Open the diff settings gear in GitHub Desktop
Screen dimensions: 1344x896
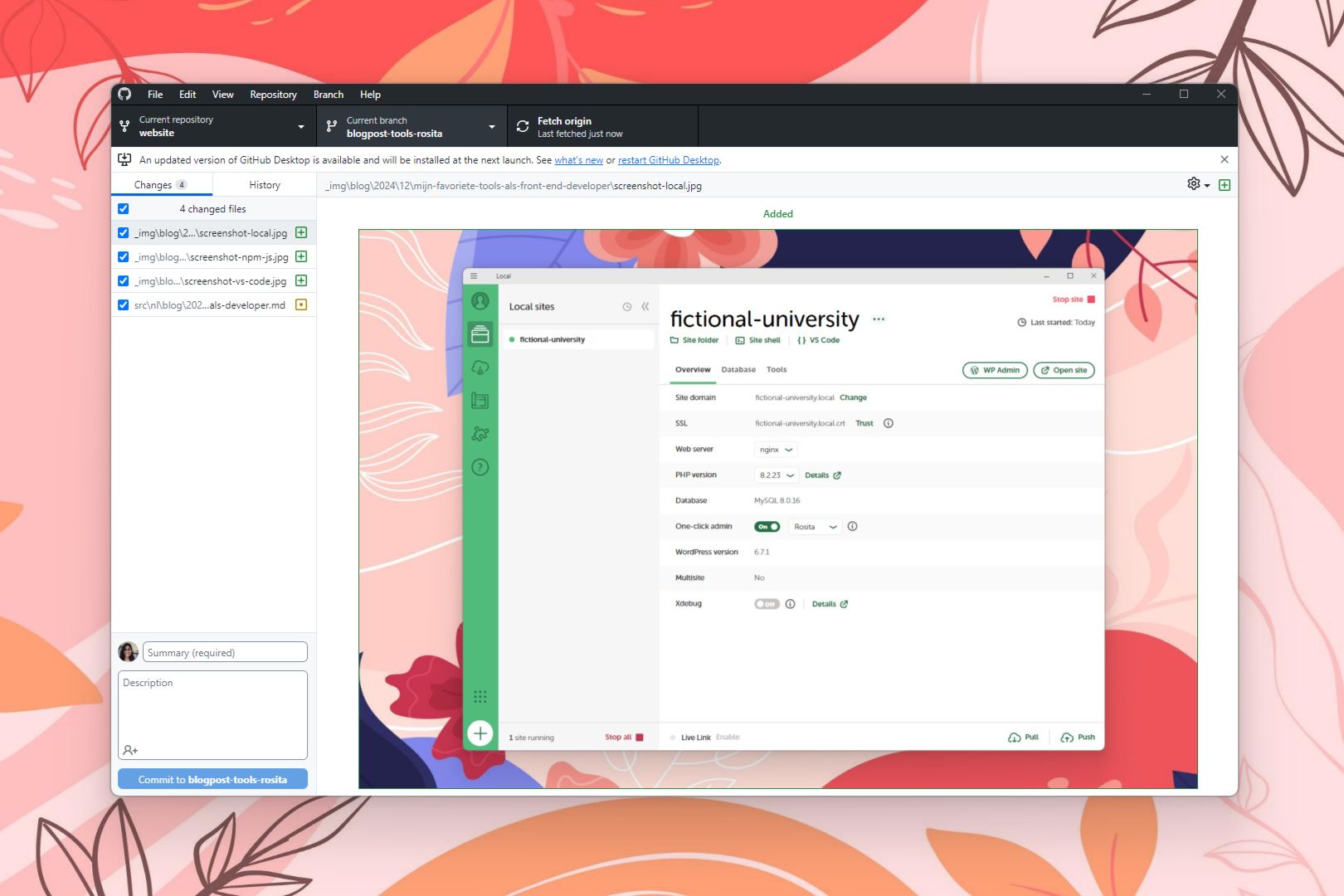(x=1193, y=185)
